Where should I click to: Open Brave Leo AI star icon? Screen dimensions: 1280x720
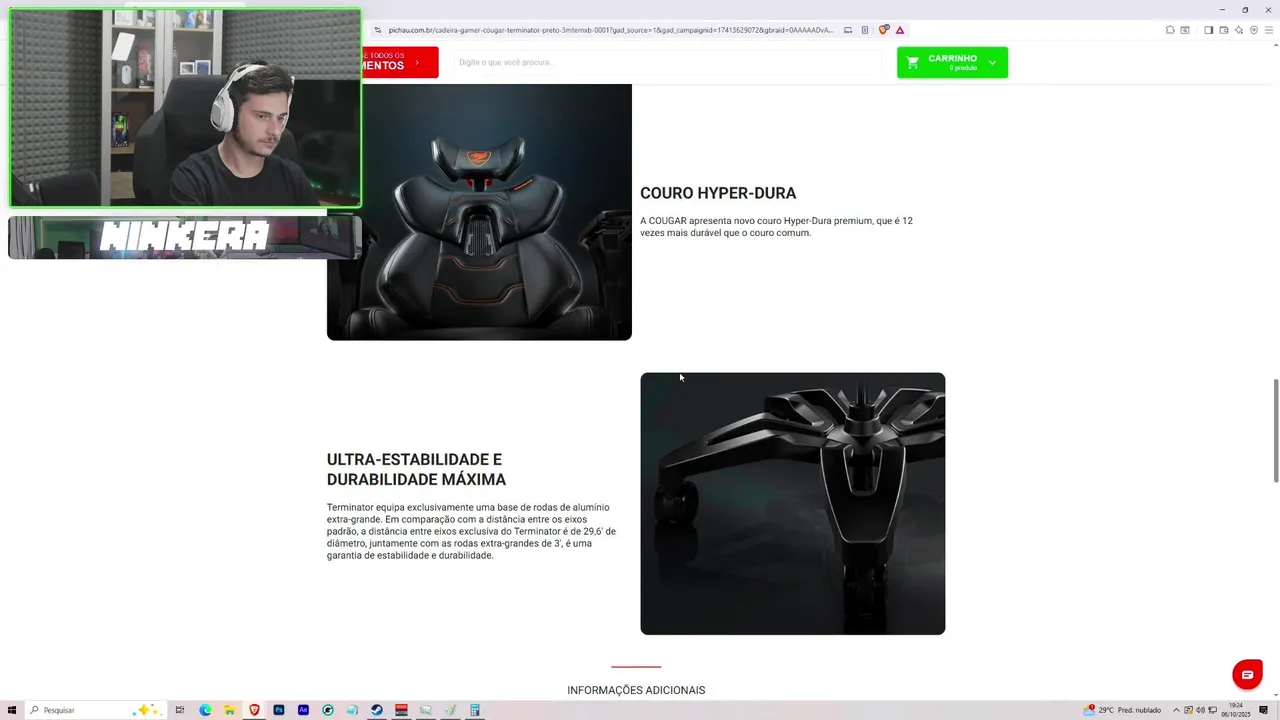(1239, 30)
